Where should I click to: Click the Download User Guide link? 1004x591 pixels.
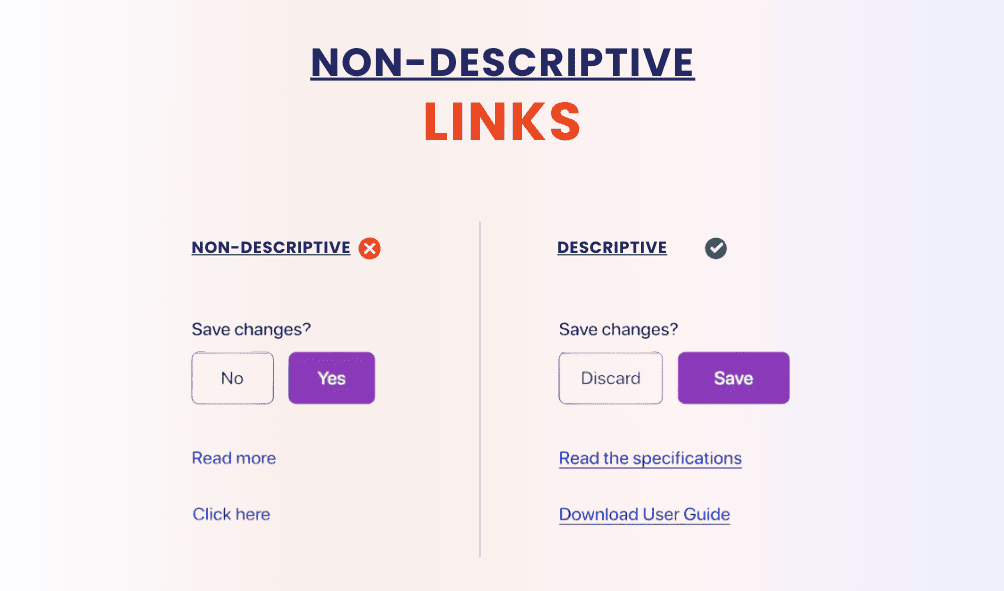click(x=644, y=514)
